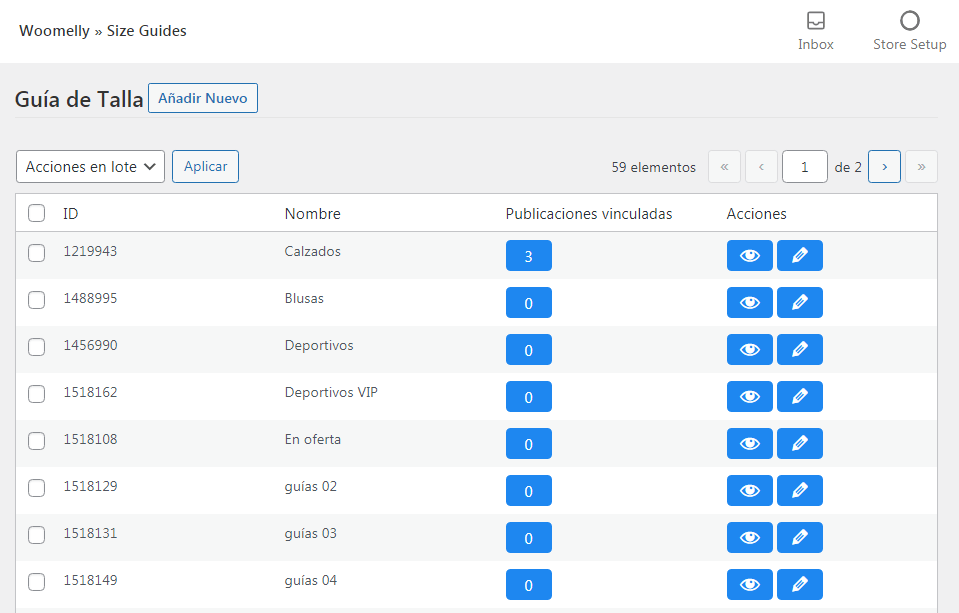View the Calzados size guide
The width and height of the screenshot is (959, 613).
point(750,256)
